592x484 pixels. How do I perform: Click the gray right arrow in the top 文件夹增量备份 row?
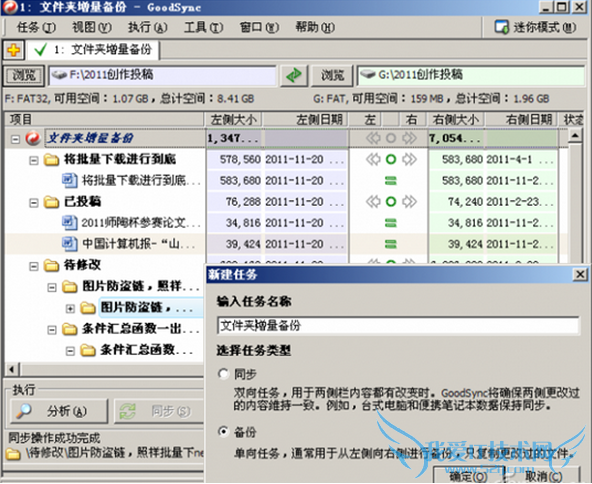point(409,138)
